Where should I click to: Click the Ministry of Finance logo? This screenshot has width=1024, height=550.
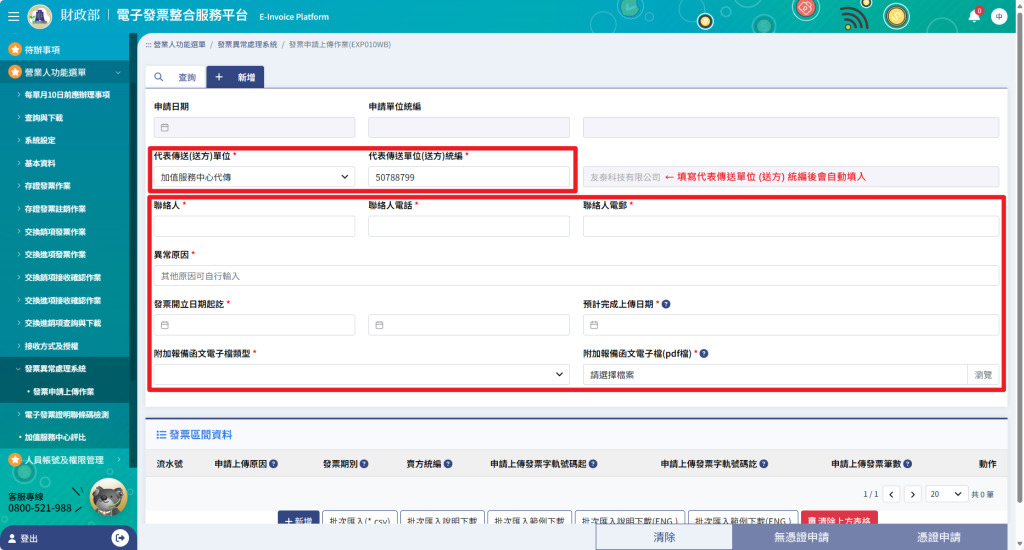[x=41, y=16]
